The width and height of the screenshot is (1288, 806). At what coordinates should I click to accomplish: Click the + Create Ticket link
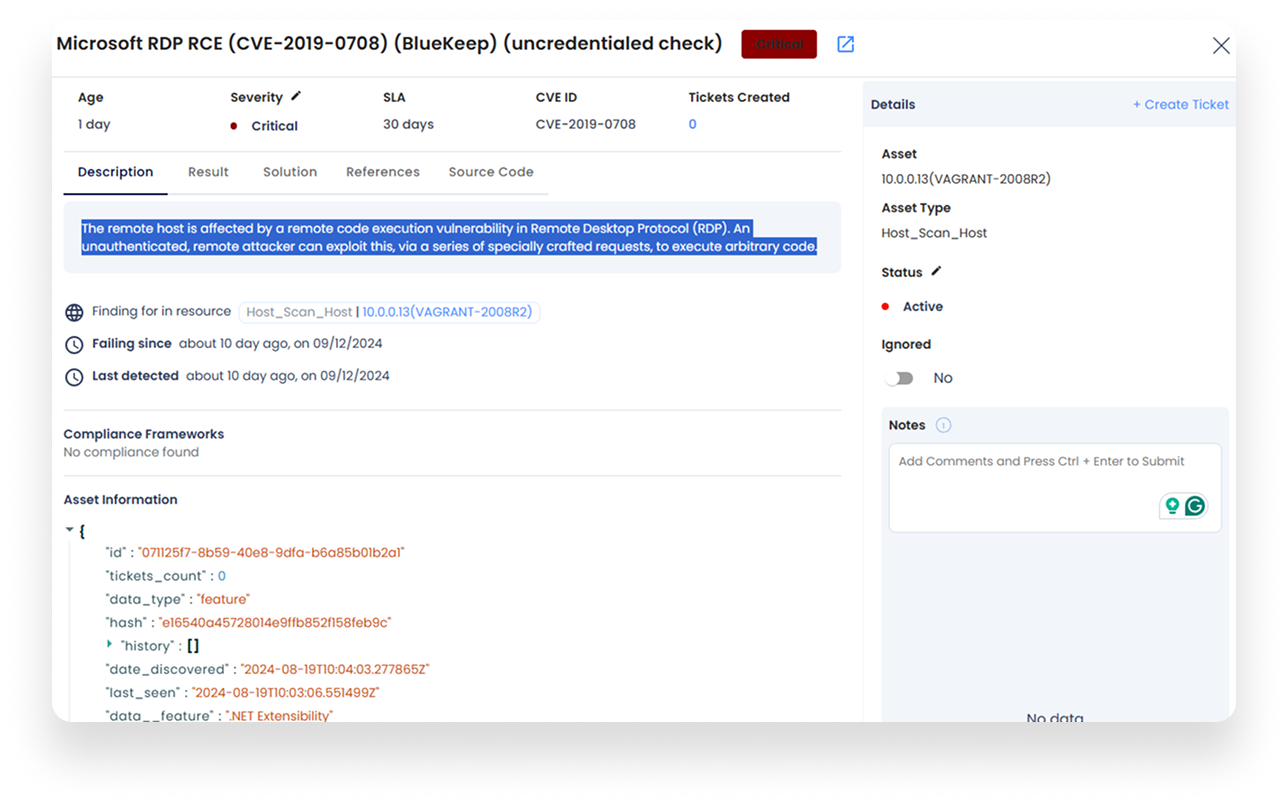[1180, 104]
